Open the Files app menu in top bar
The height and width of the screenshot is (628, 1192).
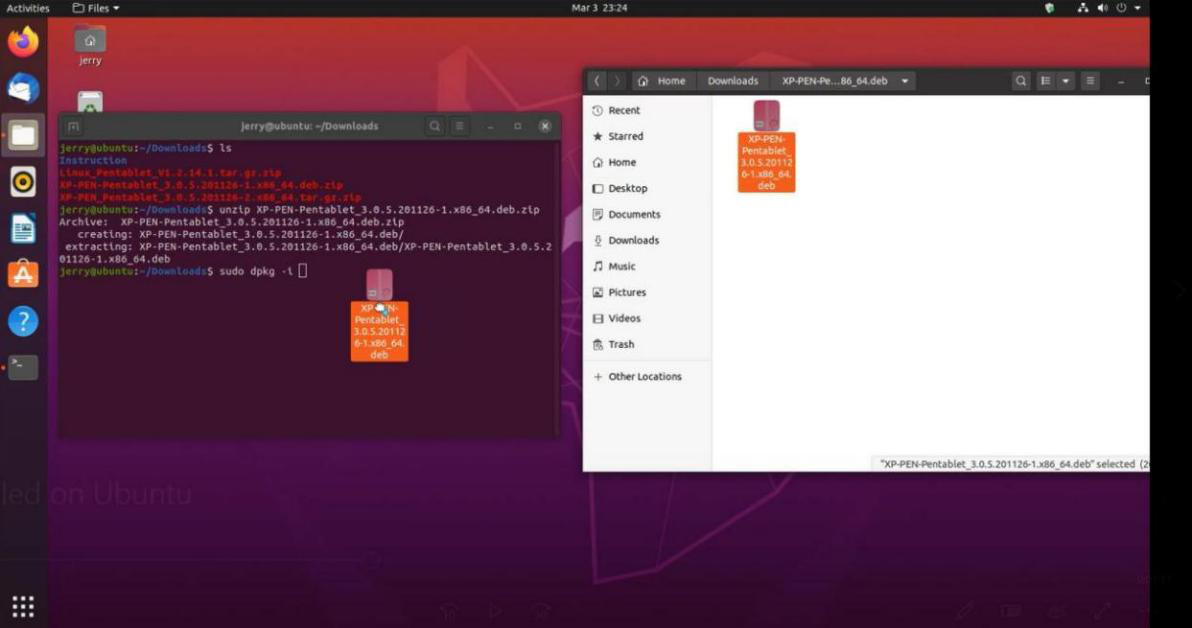96,8
